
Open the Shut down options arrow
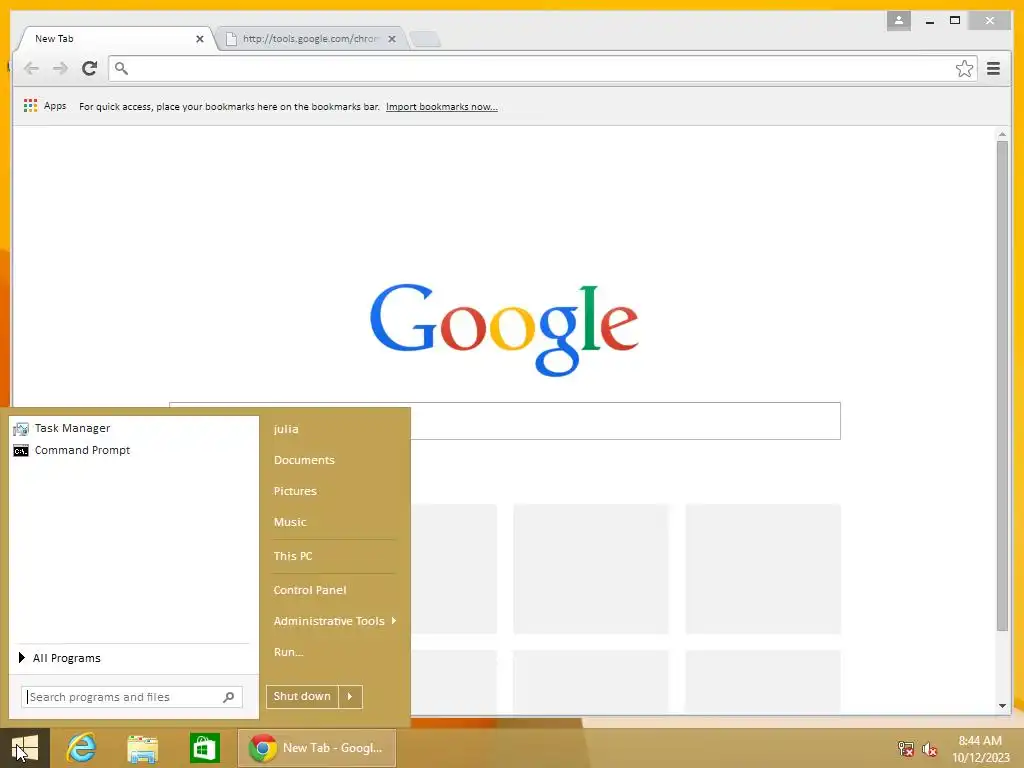pos(350,697)
